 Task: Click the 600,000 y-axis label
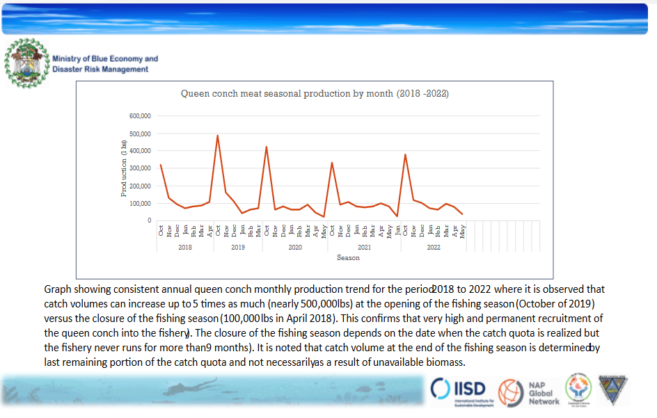pos(138,115)
